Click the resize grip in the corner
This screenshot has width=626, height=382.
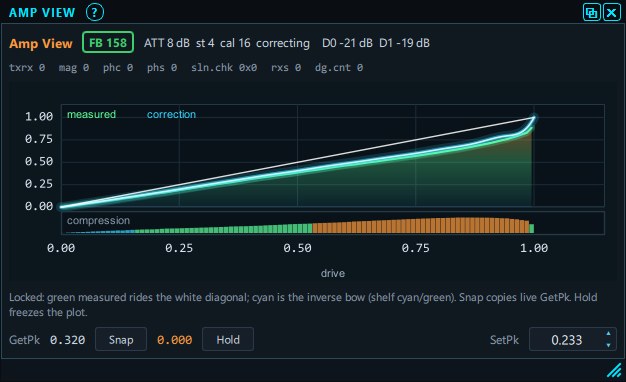click(x=614, y=370)
